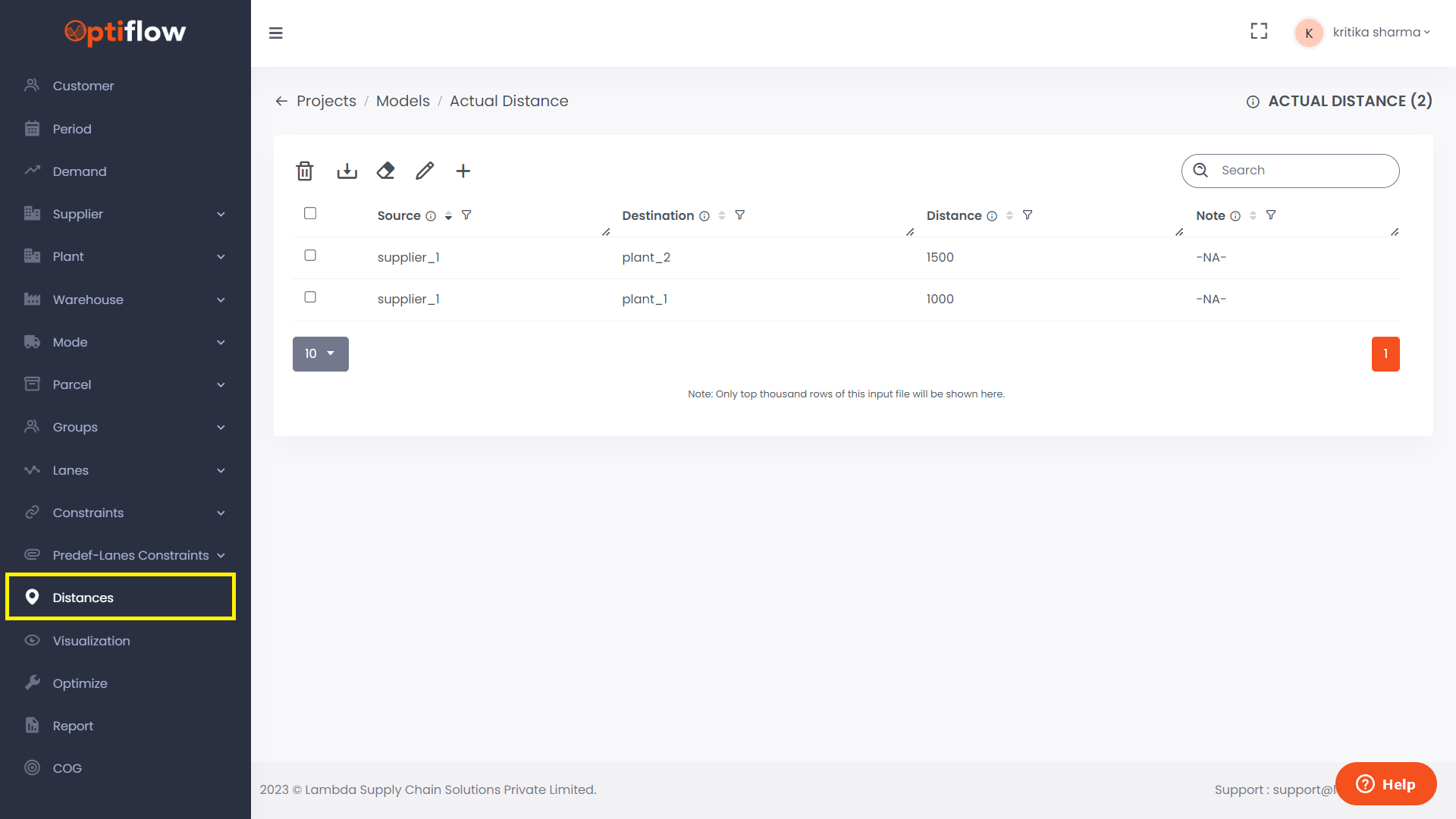Go to Optimize in the sidebar
Image resolution: width=1456 pixels, height=819 pixels.
coord(80,683)
